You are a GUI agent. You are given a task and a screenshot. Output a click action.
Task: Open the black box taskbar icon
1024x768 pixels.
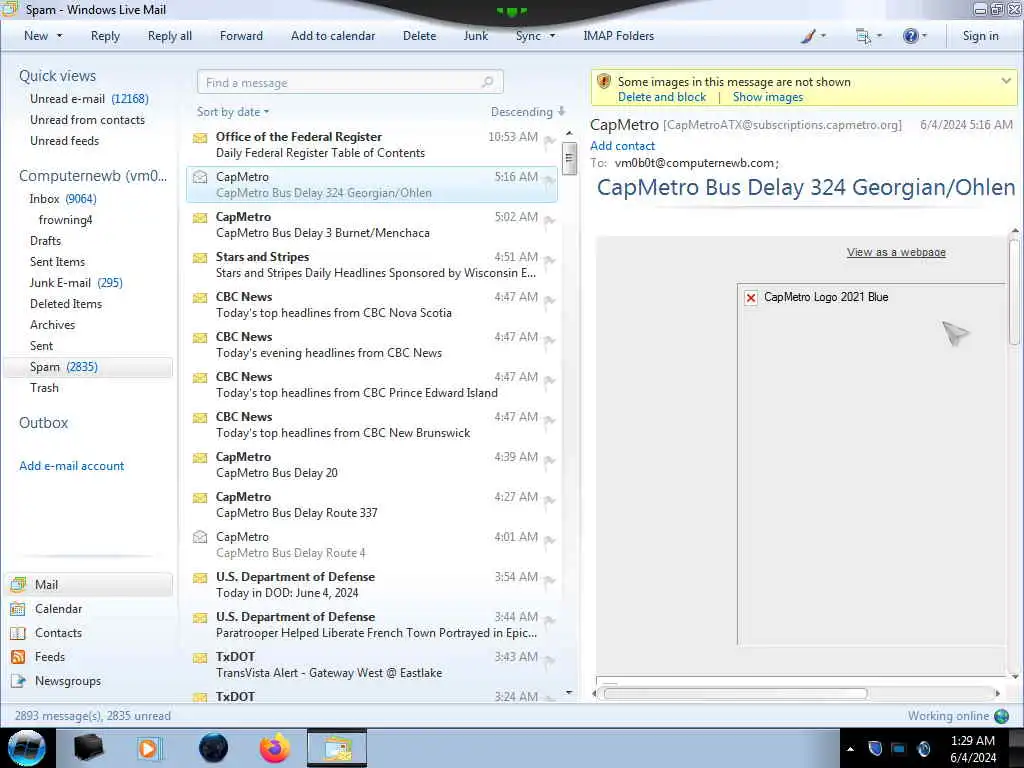pos(89,748)
